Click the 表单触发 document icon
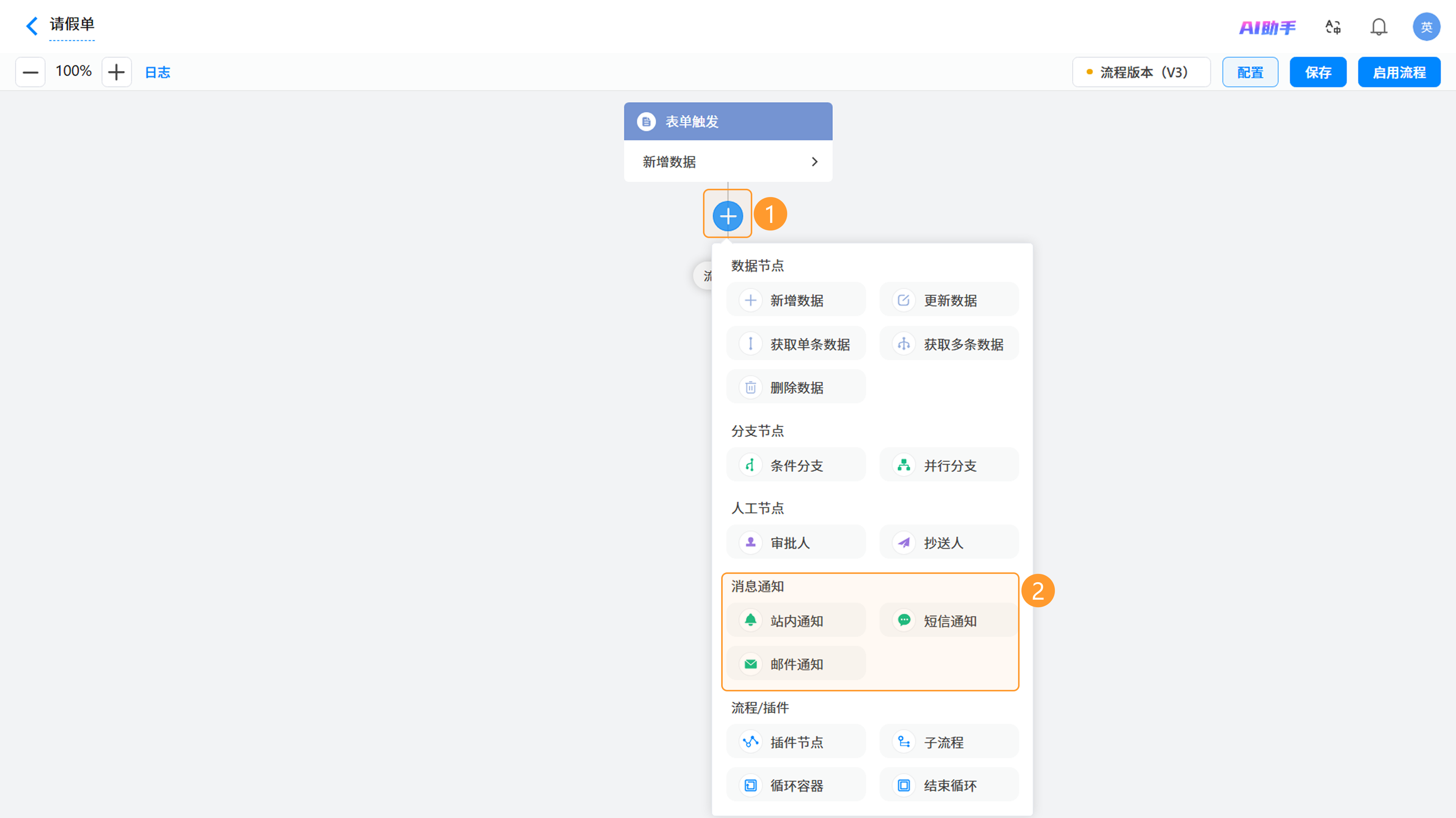The height and width of the screenshot is (818, 1456). tap(646, 121)
